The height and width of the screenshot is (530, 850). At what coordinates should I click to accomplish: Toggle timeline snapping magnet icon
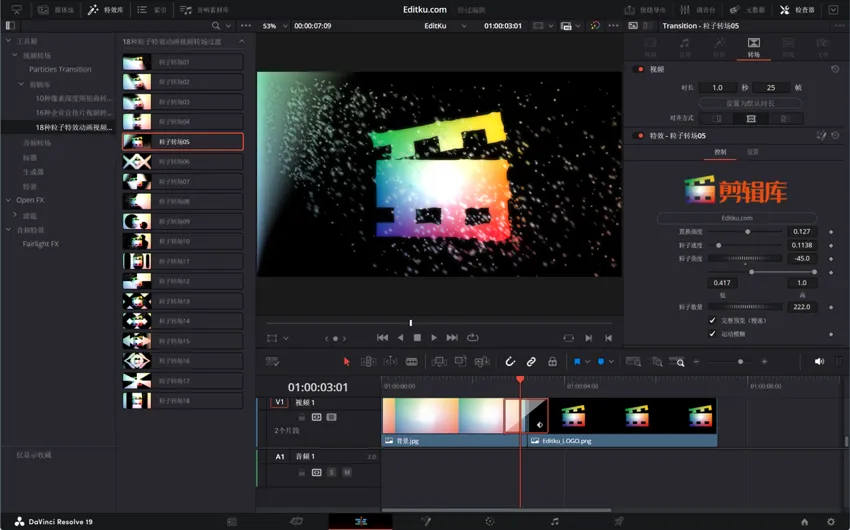[x=510, y=361]
